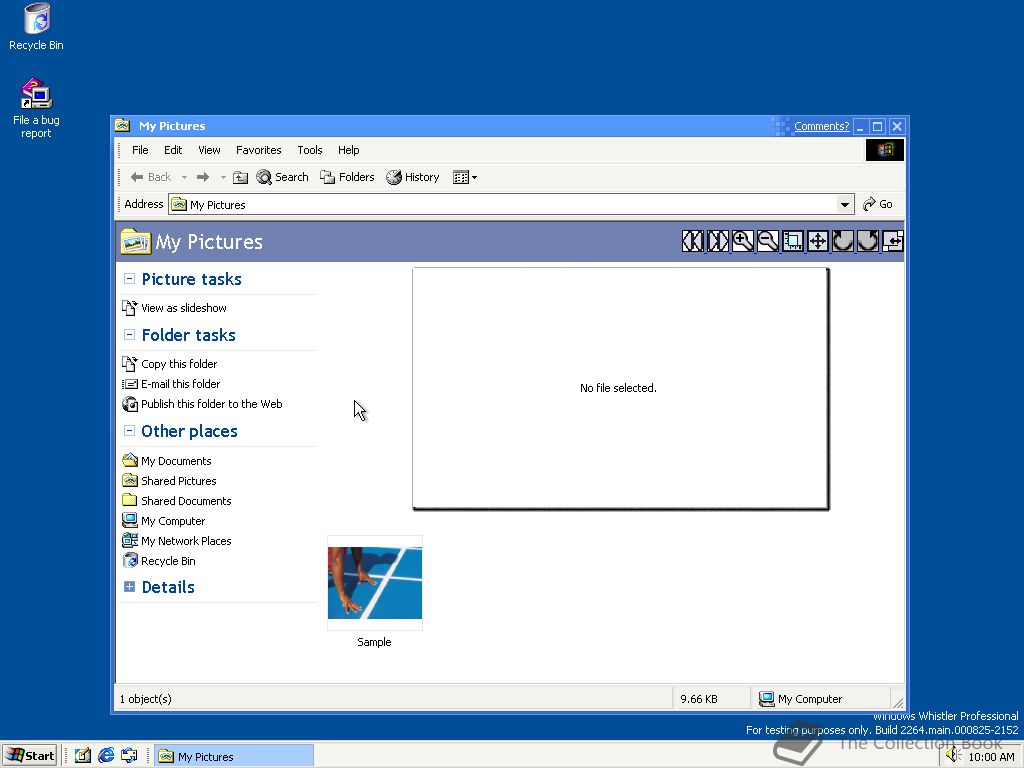The image size is (1024, 768).
Task: Click Publish this folder to the Web
Action: (202, 404)
